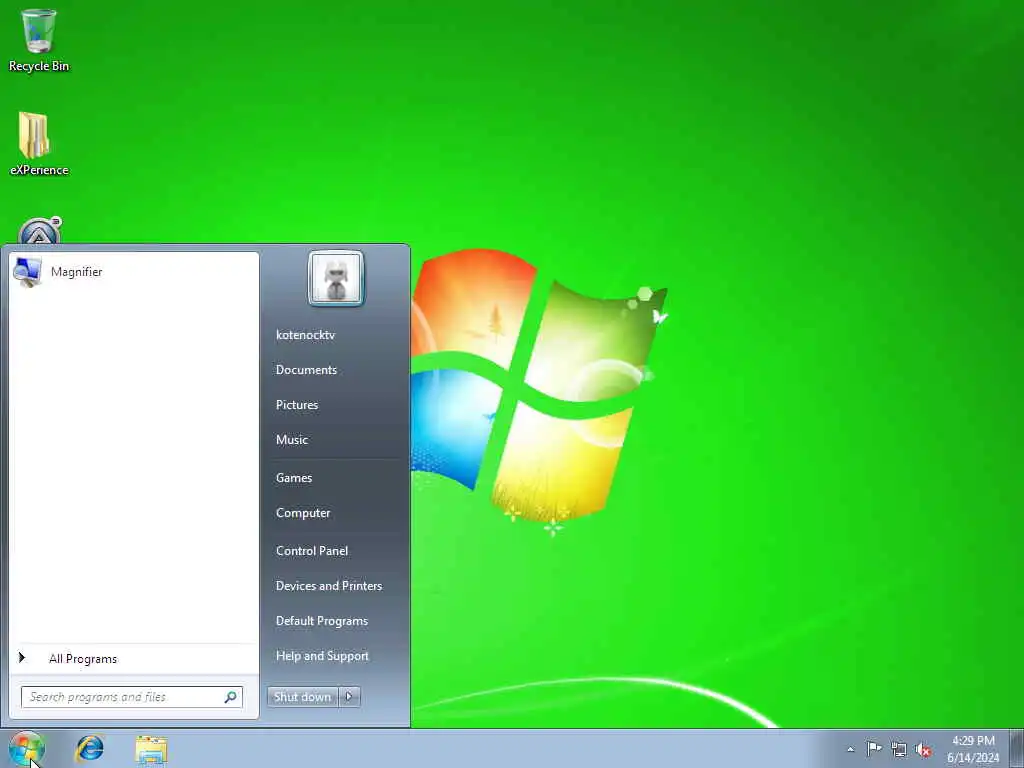Open Default Programs
The image size is (1024, 768).
[322, 621]
